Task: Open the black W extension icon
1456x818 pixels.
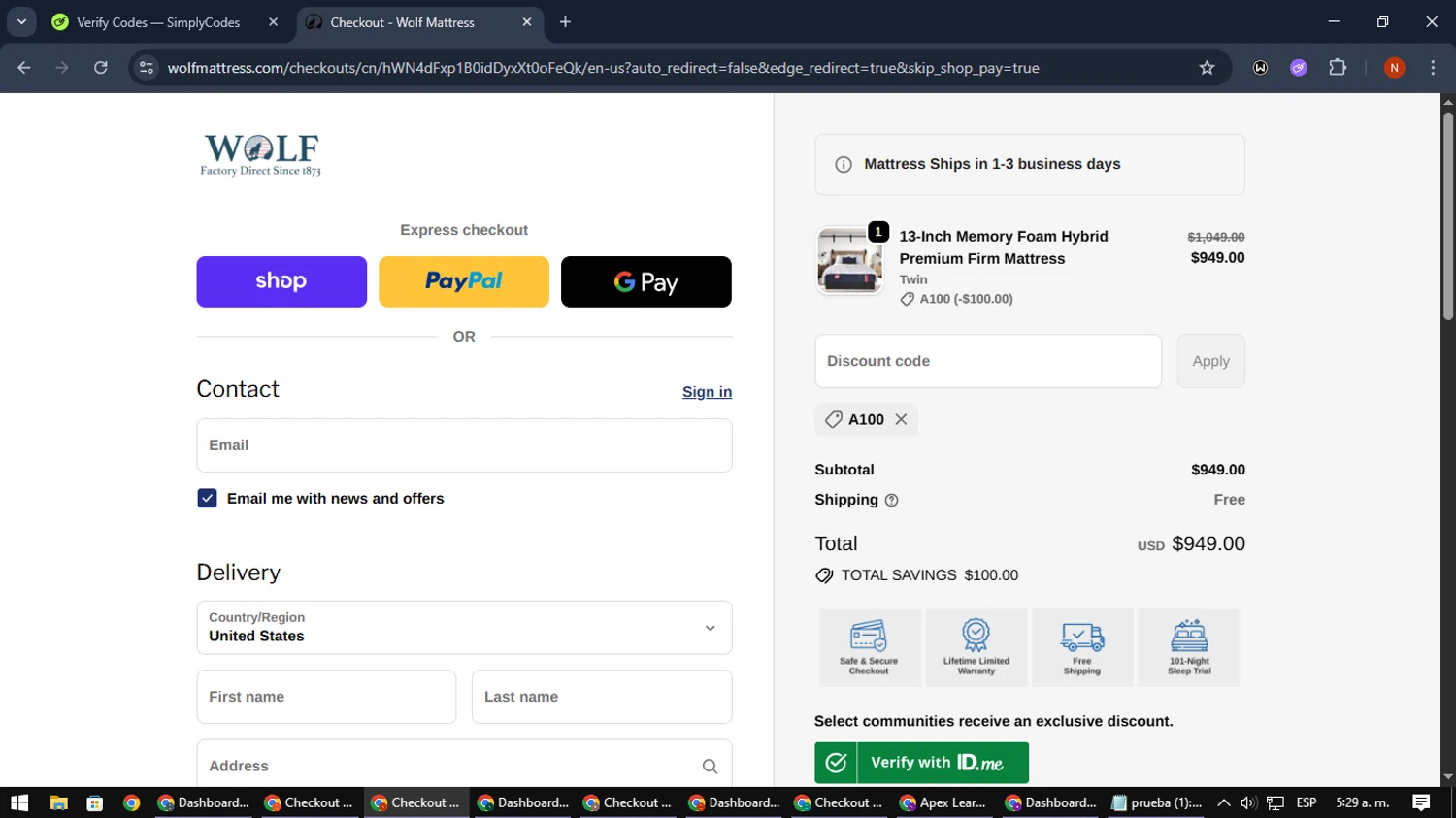Action: tap(1260, 68)
